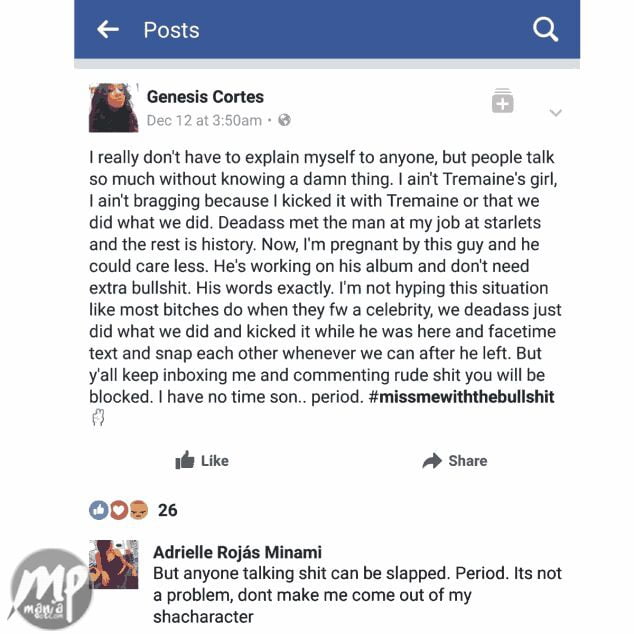Click the Posts header title
The image size is (634, 634).
(x=171, y=30)
